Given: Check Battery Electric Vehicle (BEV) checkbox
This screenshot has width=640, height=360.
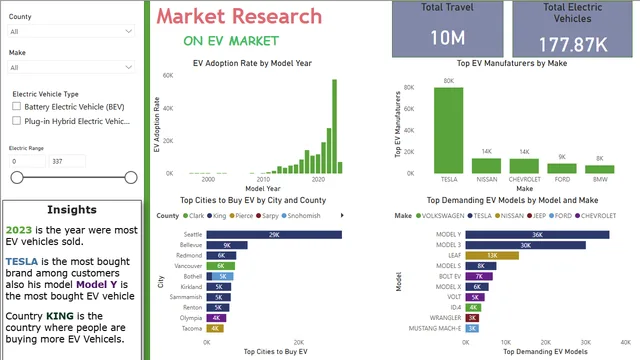Looking at the screenshot, I should (x=16, y=106).
